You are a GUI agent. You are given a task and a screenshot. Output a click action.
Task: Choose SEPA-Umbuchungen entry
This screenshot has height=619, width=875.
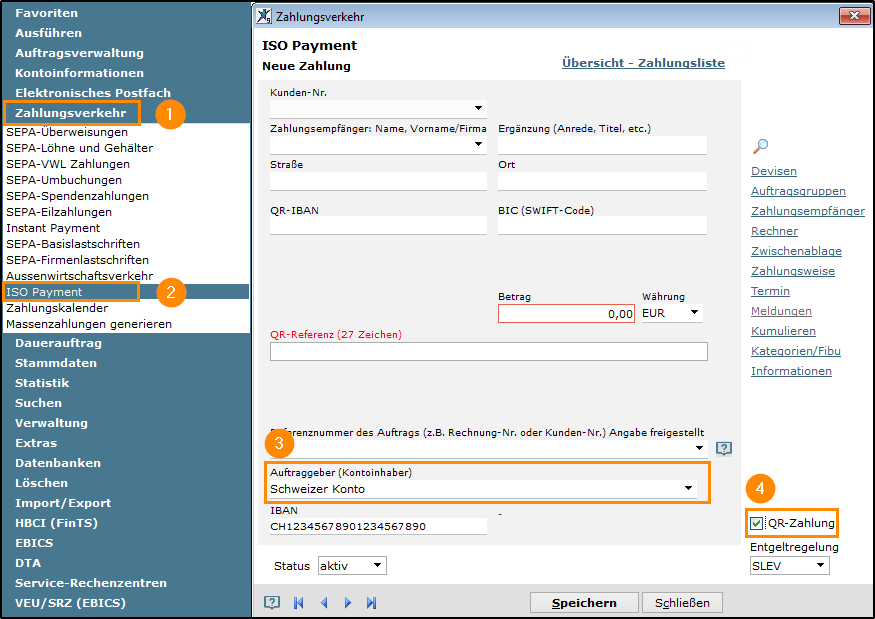point(64,180)
